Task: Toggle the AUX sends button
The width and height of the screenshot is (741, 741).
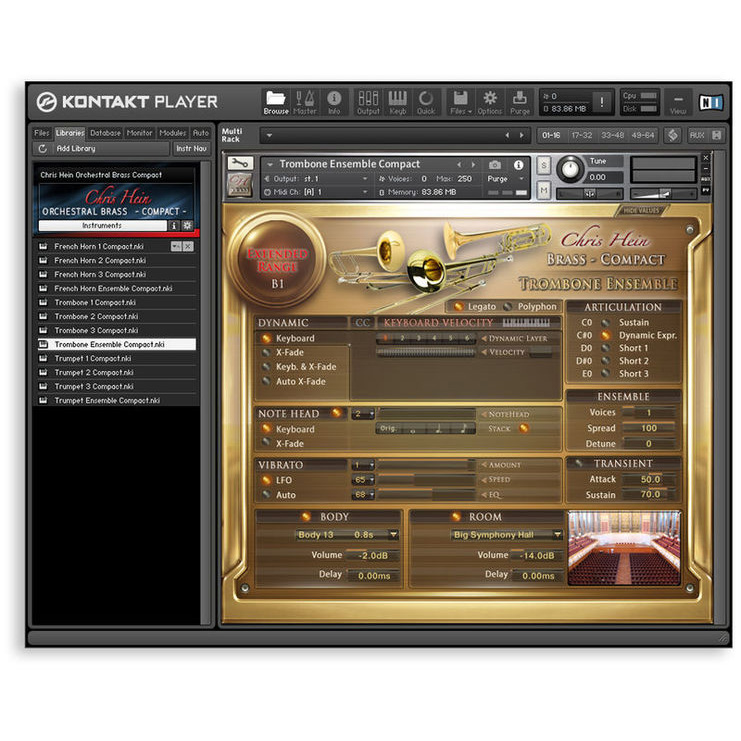Action: (697, 136)
